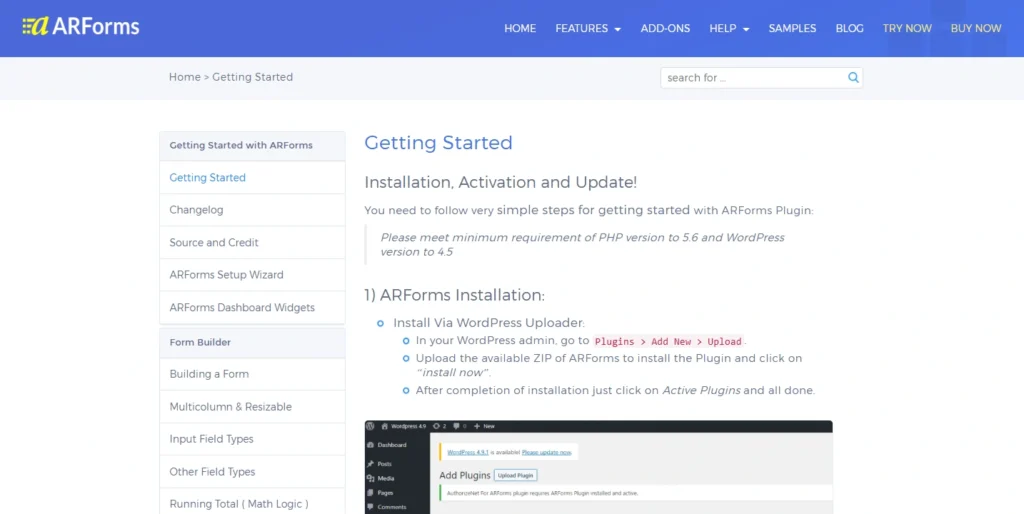Viewport: 1024px width, 514px height.
Task: Click the '1) ARForms Installation:' heading
Action: [454, 295]
